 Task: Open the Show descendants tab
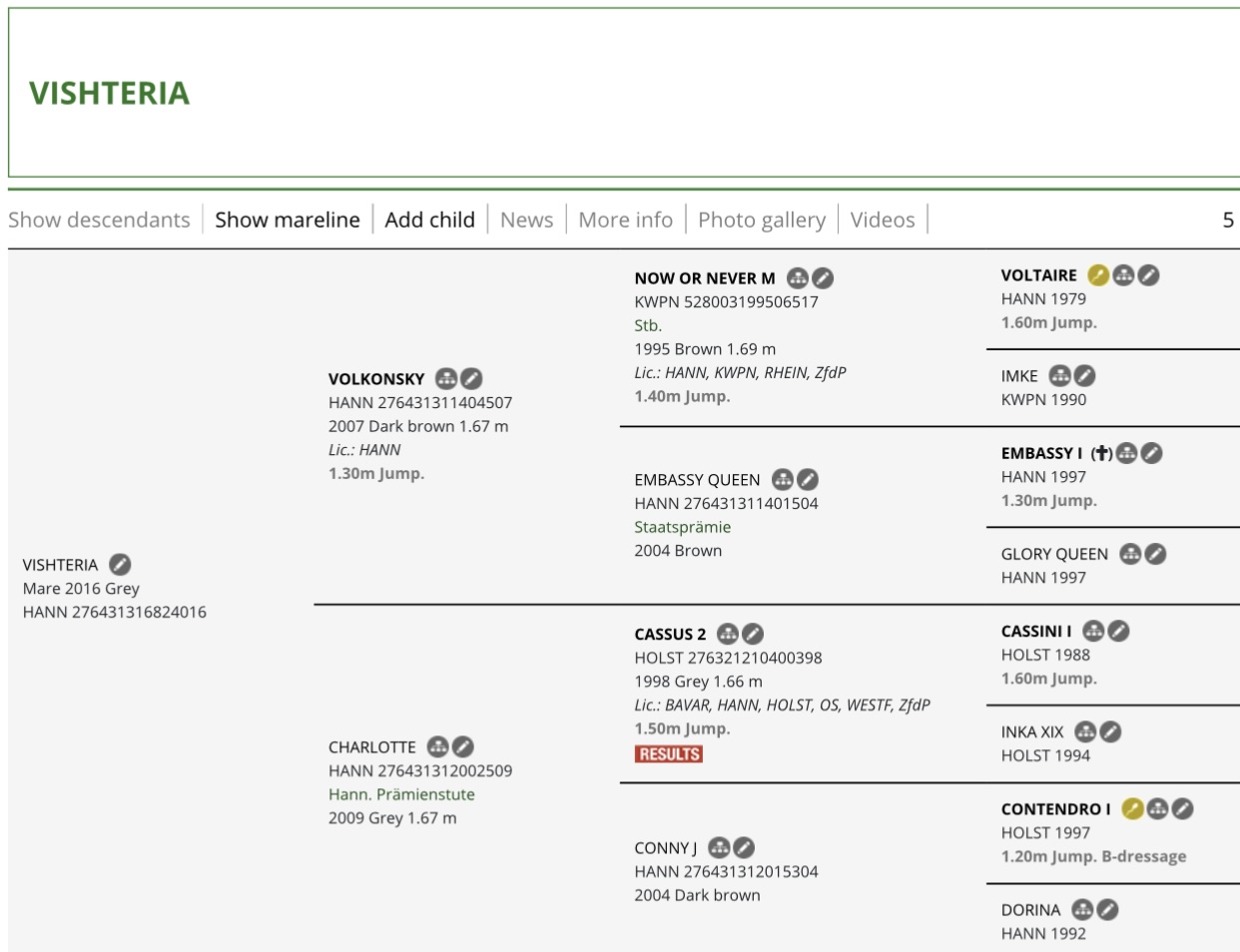(99, 220)
